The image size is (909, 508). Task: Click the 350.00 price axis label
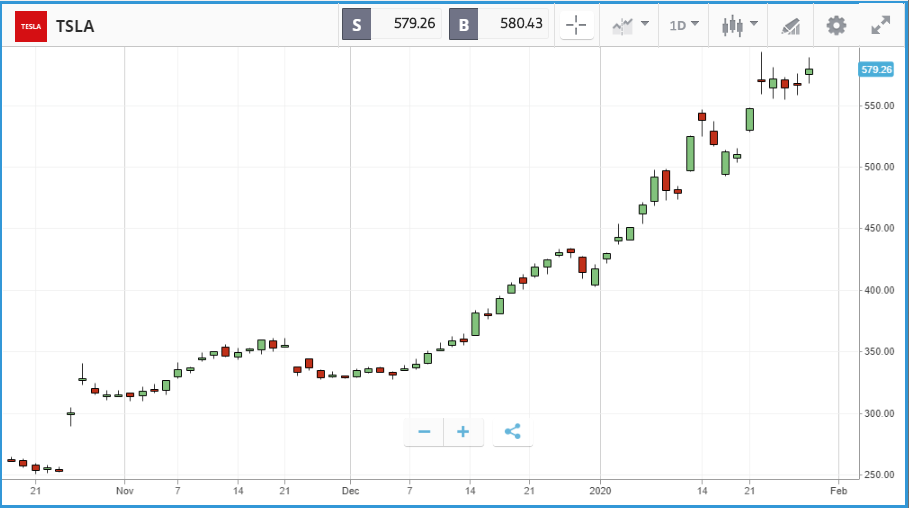click(880, 351)
